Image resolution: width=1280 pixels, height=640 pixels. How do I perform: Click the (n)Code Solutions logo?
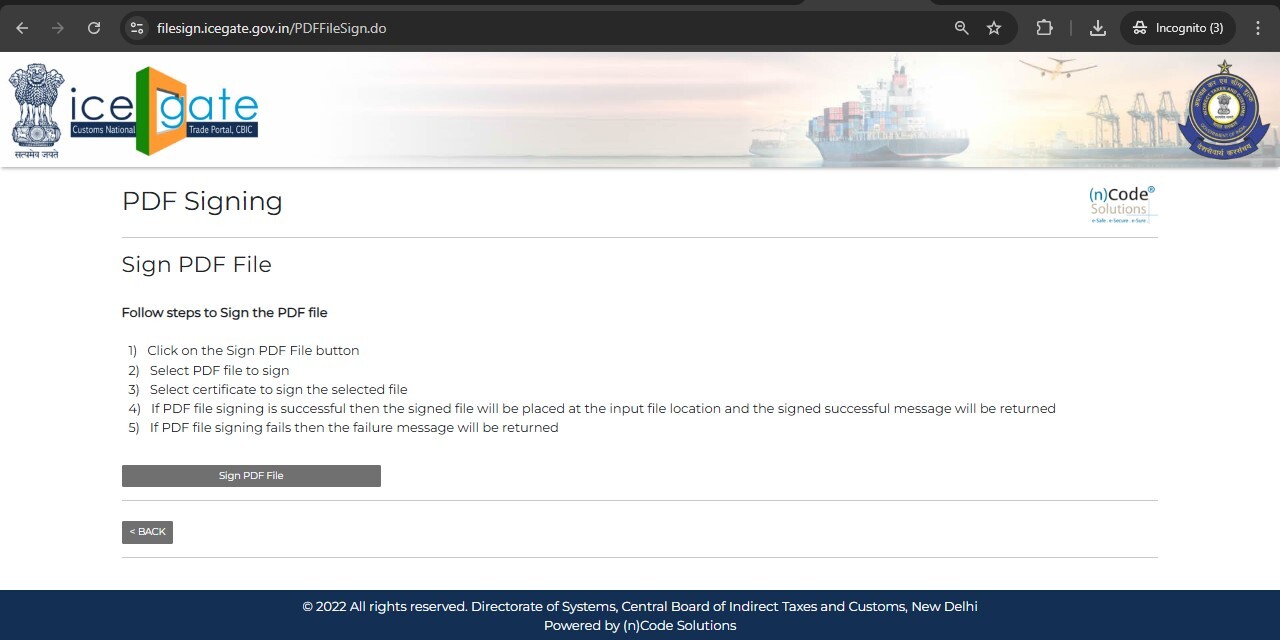pyautogui.click(x=1122, y=203)
